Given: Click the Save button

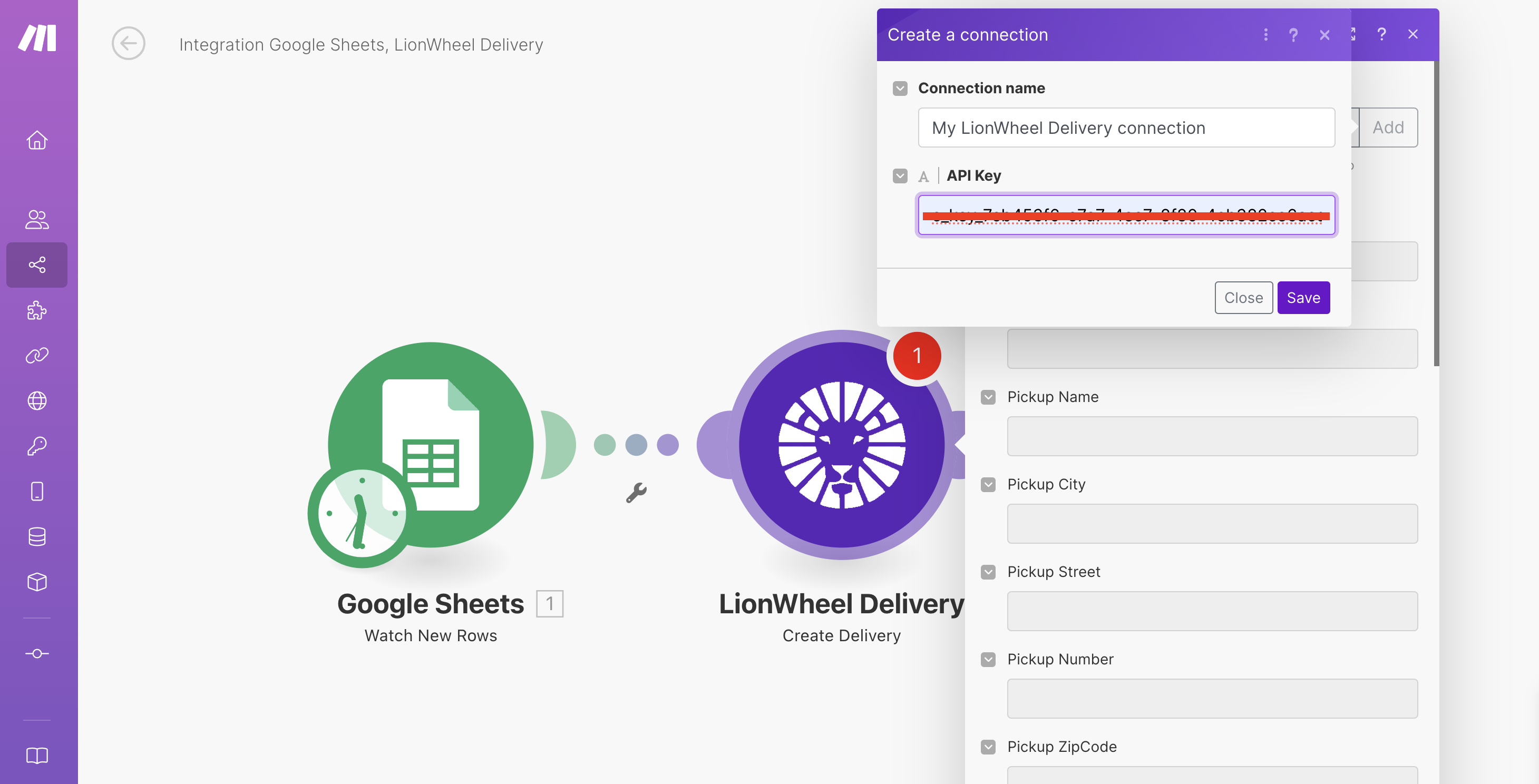Looking at the screenshot, I should [1303, 297].
